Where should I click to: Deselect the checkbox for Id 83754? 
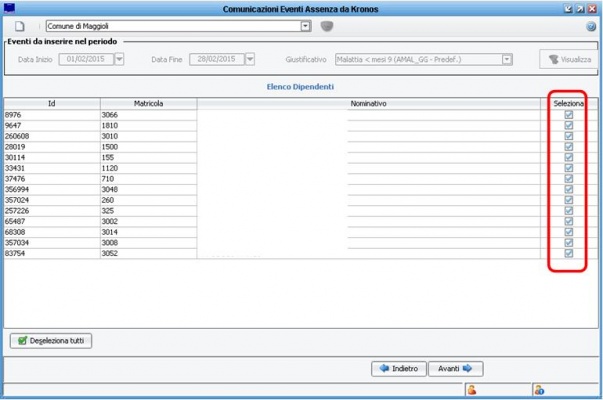click(x=569, y=254)
